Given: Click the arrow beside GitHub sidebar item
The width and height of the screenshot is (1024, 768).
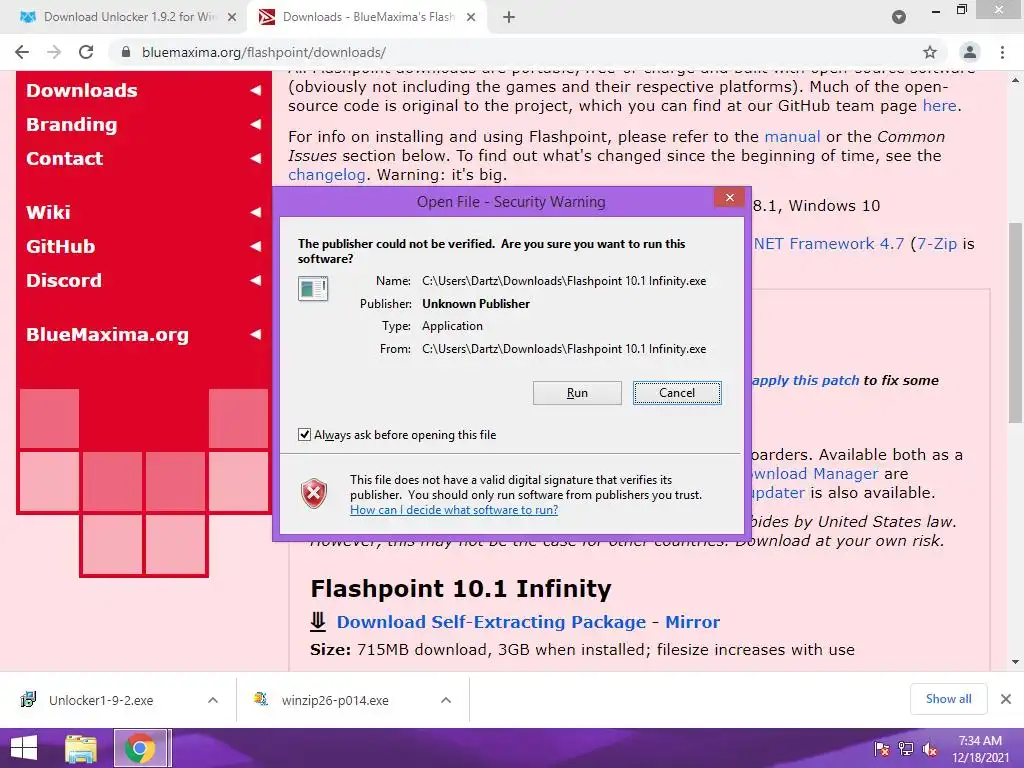Looking at the screenshot, I should [x=255, y=246].
